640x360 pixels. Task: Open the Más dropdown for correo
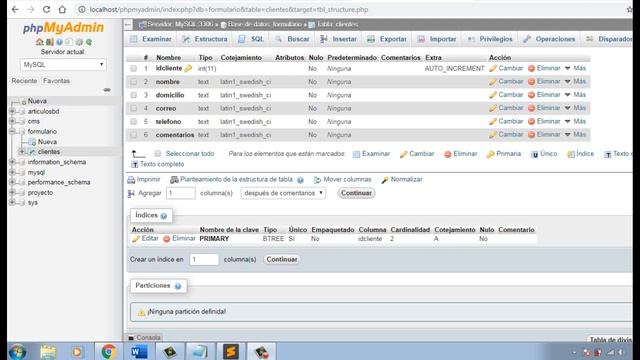pyautogui.click(x=576, y=108)
